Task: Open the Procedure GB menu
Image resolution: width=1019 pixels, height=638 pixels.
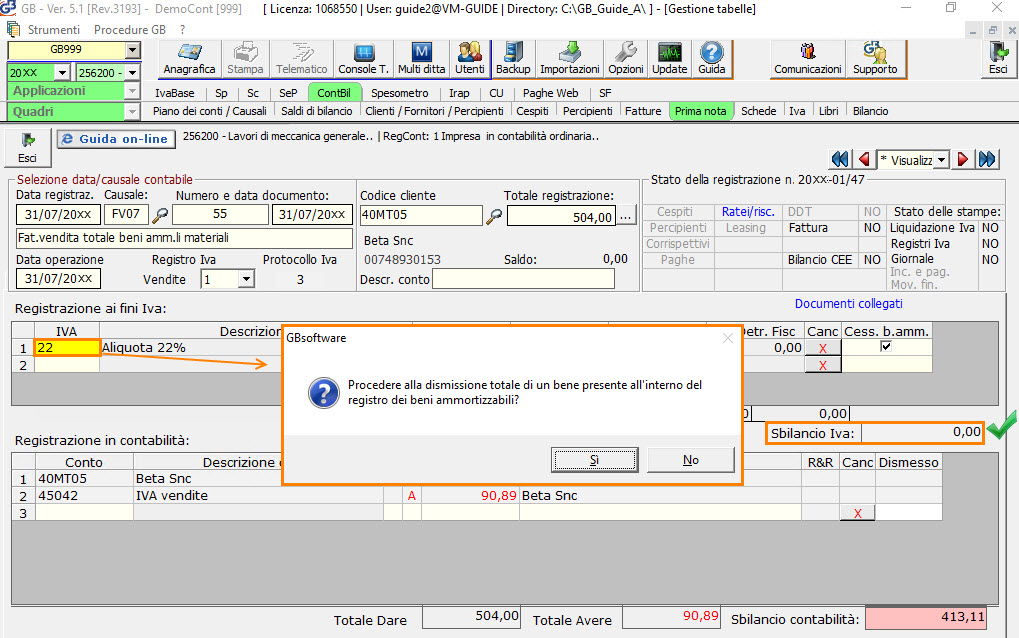Action: click(130, 30)
